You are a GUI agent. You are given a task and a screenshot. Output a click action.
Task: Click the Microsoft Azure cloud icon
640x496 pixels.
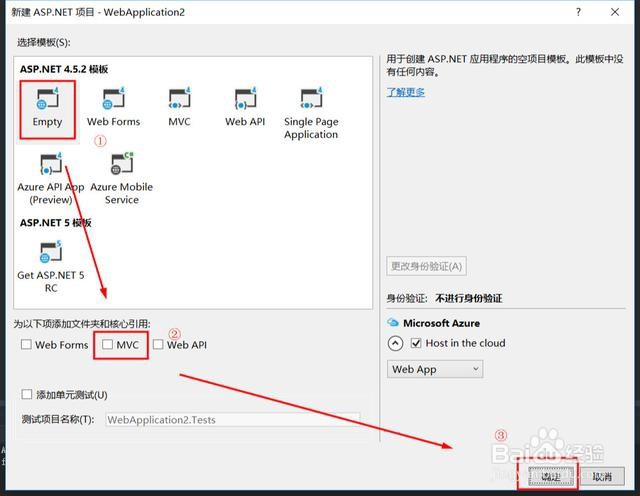click(393, 323)
